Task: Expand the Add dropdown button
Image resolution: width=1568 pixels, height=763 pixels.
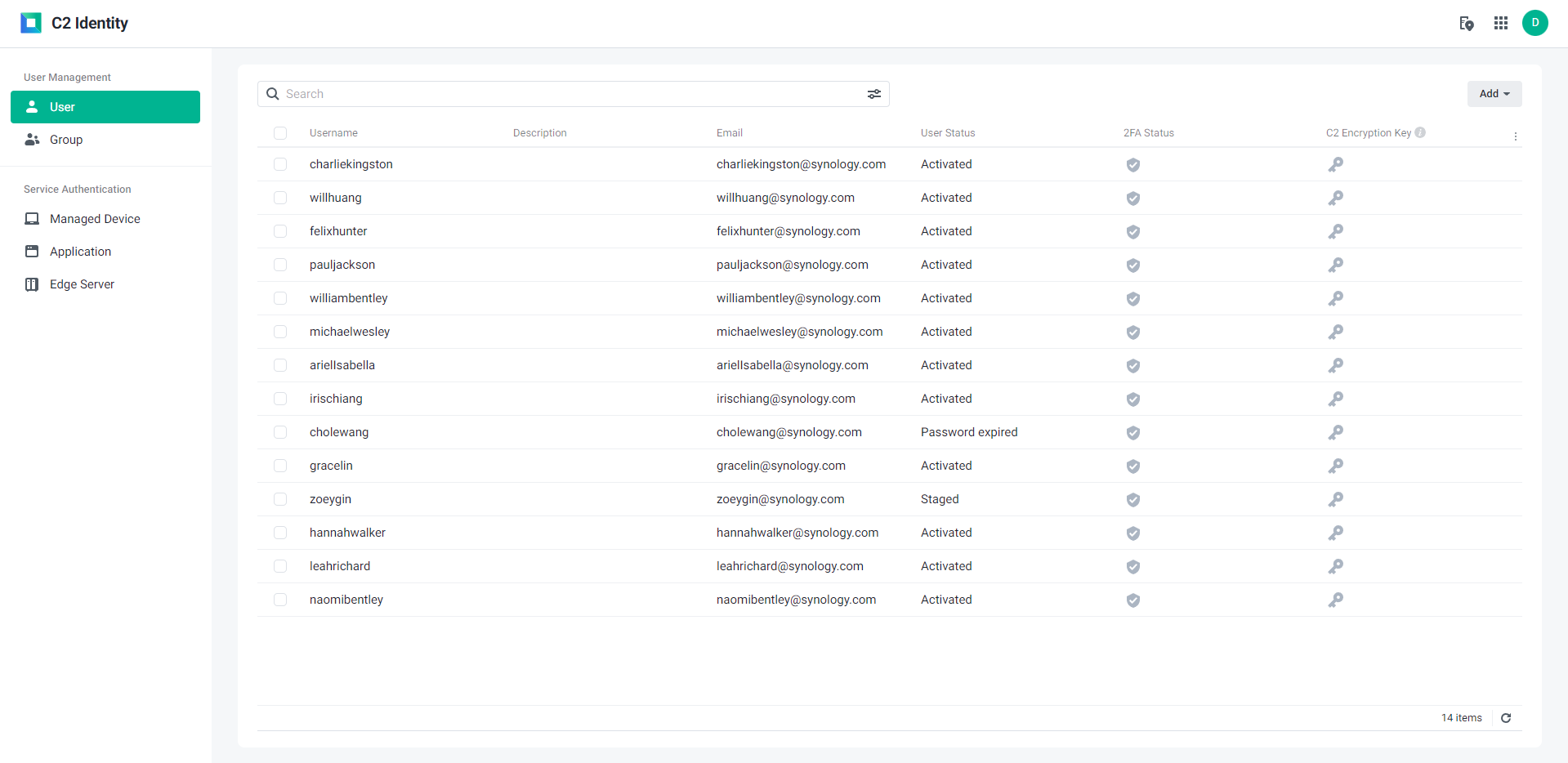Action: click(1494, 94)
